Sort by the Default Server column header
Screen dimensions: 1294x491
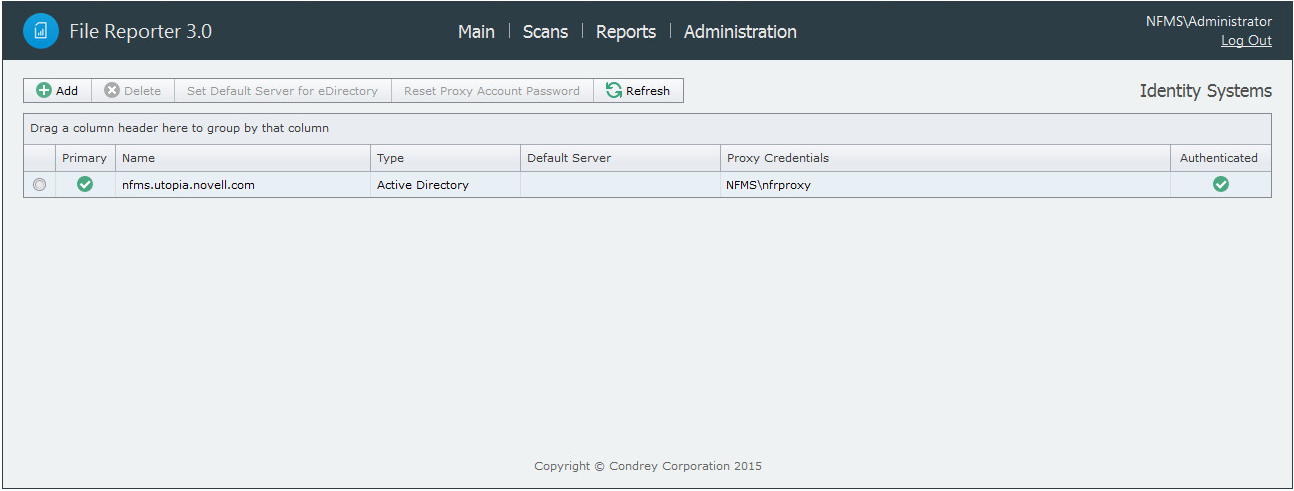[x=568, y=158]
